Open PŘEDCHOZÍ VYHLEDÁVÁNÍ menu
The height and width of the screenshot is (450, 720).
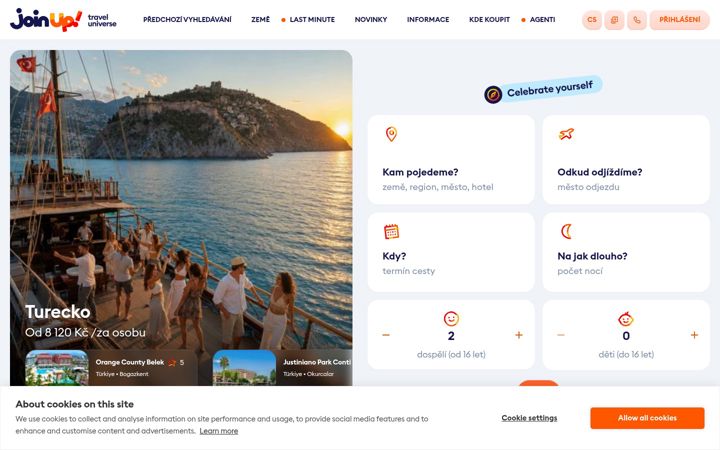(x=187, y=20)
